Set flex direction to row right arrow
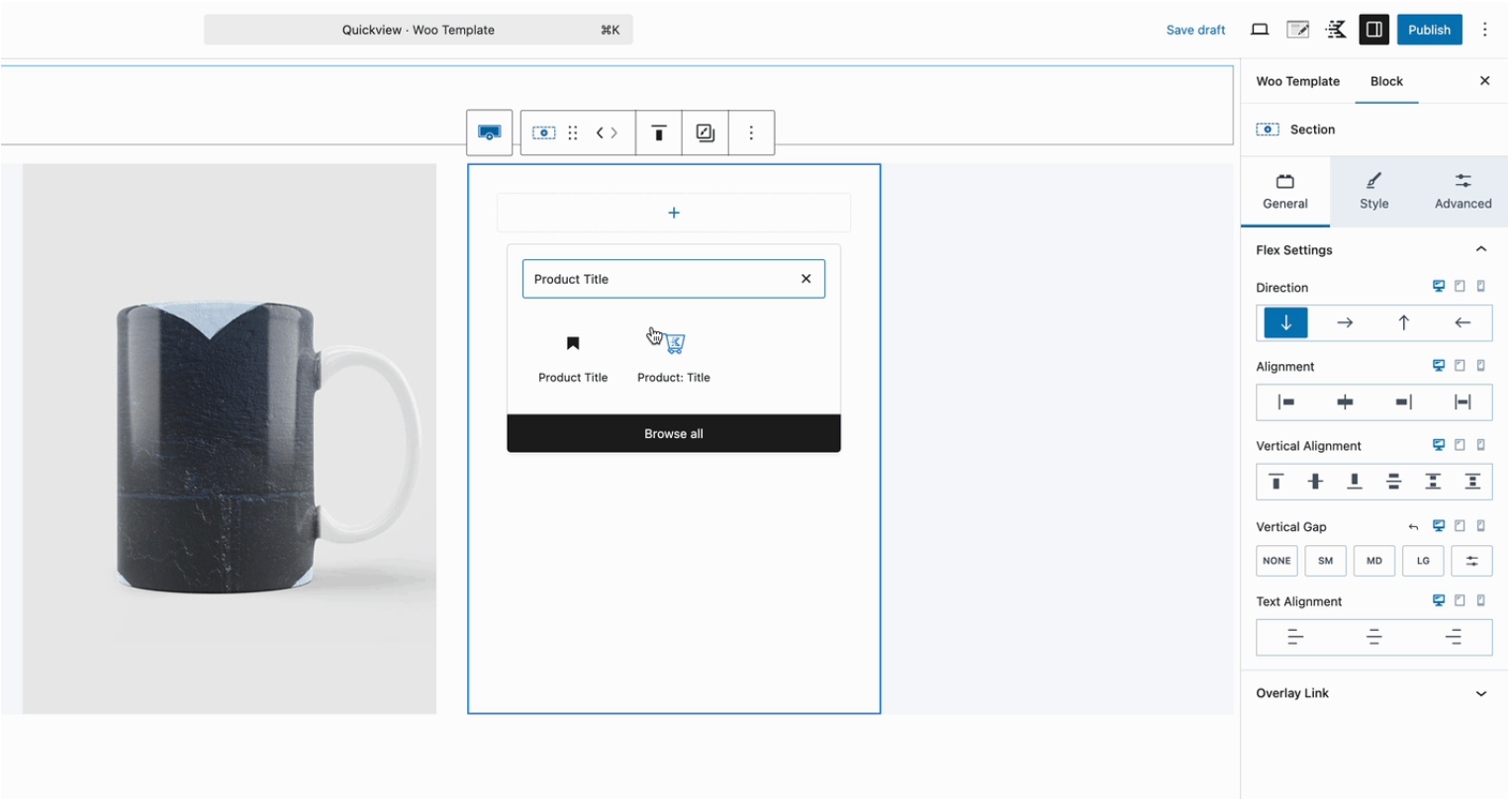1512x805 pixels. pos(1344,323)
